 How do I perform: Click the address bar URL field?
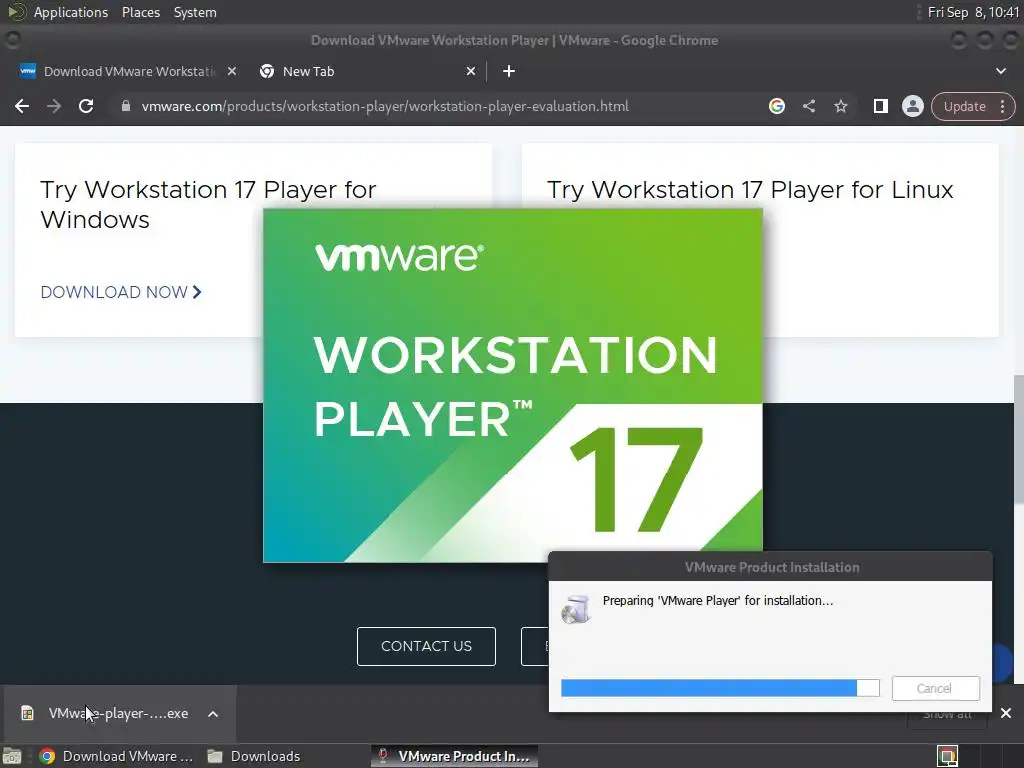(x=385, y=106)
